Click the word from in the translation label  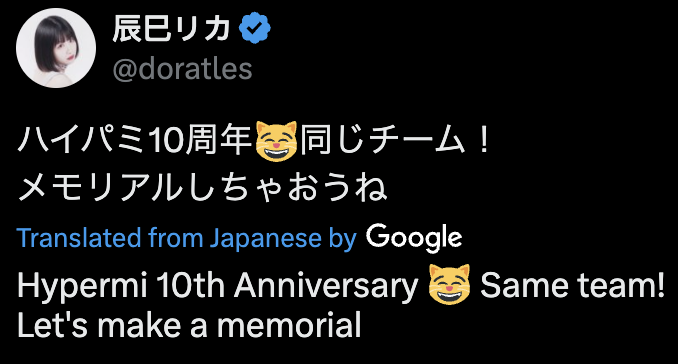pyautogui.click(x=176, y=238)
